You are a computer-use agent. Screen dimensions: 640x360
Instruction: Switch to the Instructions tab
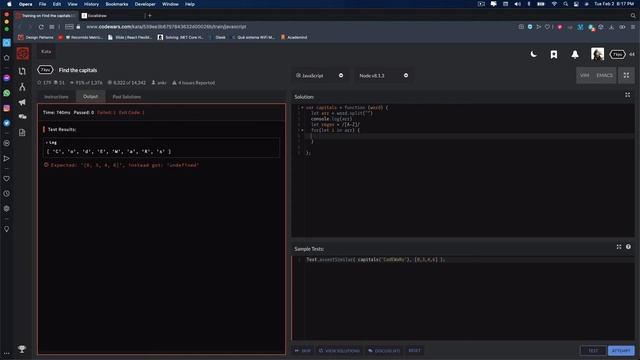pyautogui.click(x=56, y=97)
